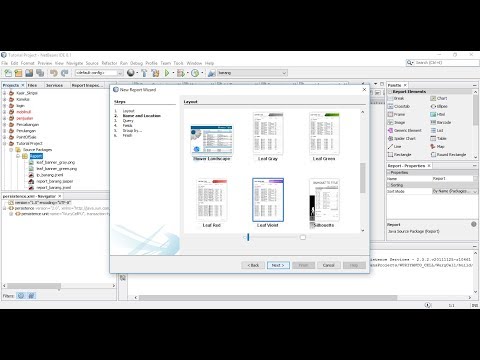
Task: Toggle the first Navigator filter button
Action: [21, 295]
